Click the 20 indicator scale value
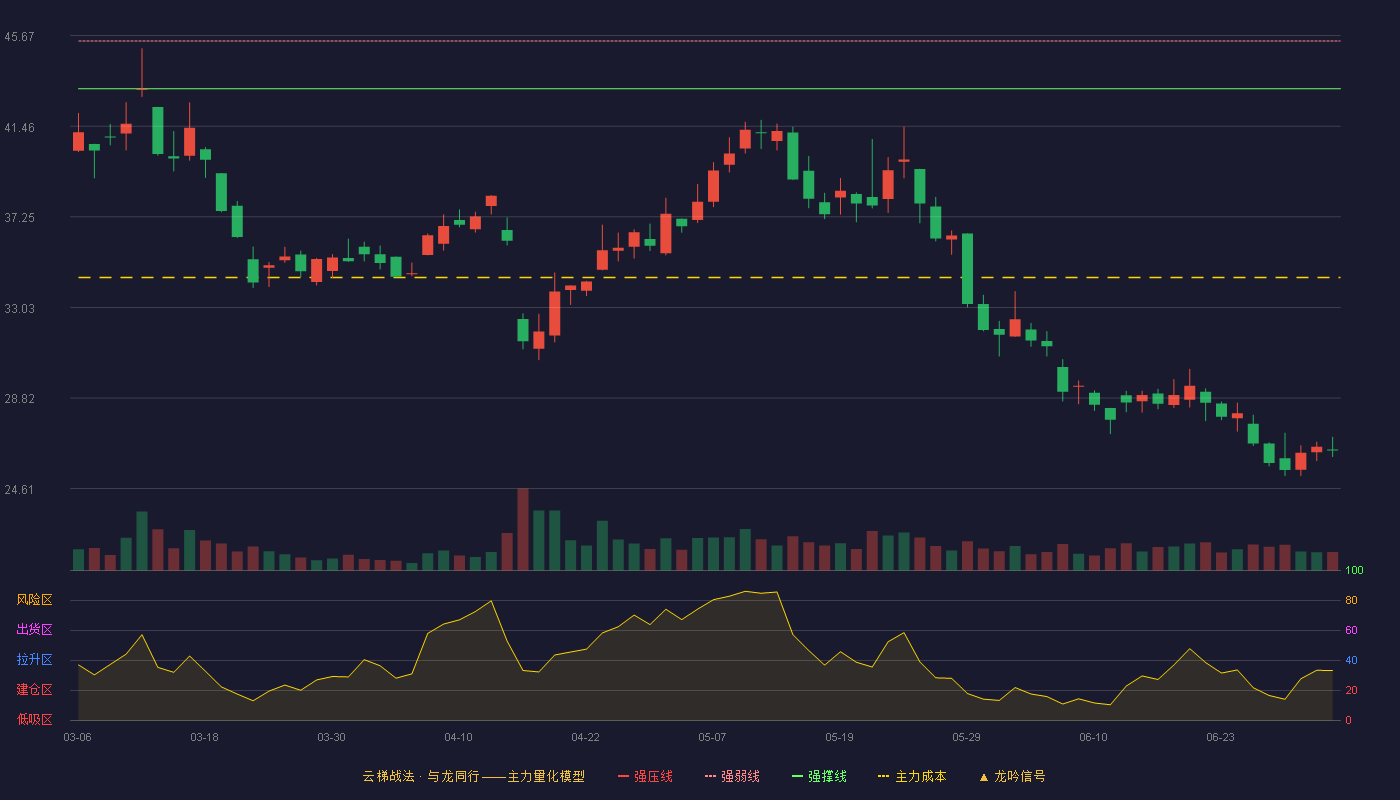 [x=1351, y=691]
